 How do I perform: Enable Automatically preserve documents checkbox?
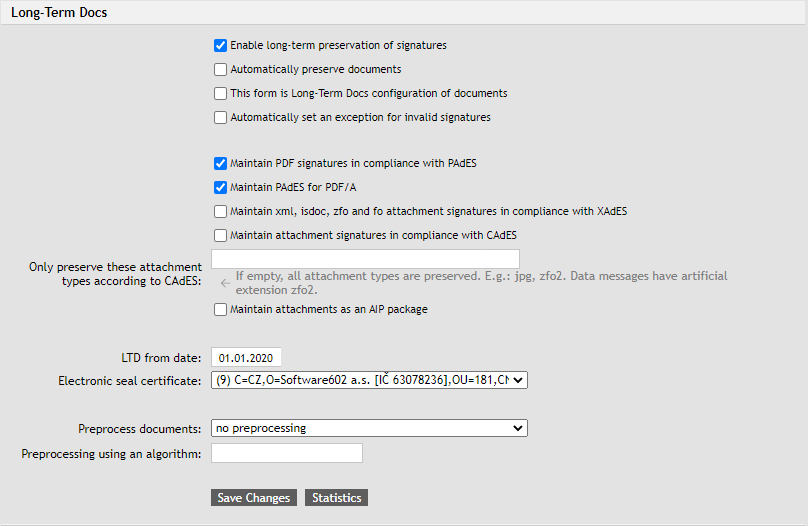[x=220, y=70]
